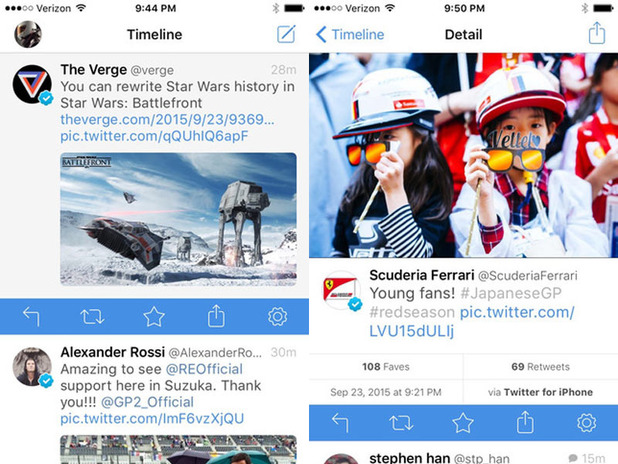
Task: Retweet The Verge tweet
Action: (x=92, y=317)
